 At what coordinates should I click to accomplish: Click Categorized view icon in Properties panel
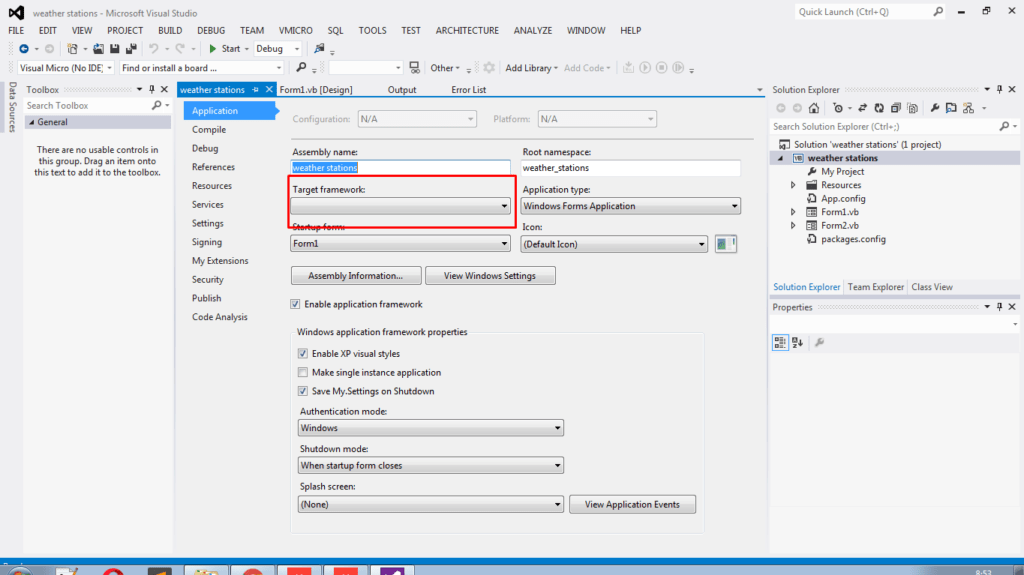(780, 342)
